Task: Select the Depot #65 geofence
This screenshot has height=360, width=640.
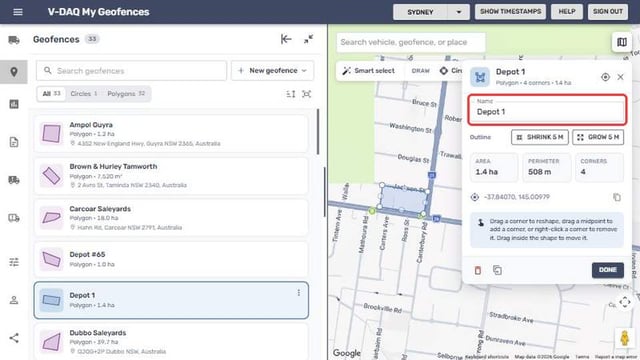Action: tap(171, 260)
